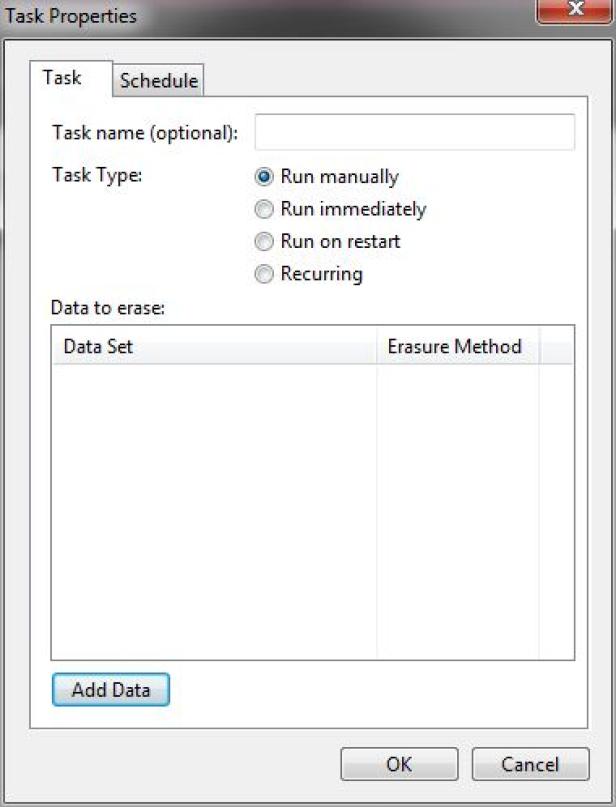
Task: Confirm the dialog with OK
Action: pyautogui.click(x=399, y=764)
